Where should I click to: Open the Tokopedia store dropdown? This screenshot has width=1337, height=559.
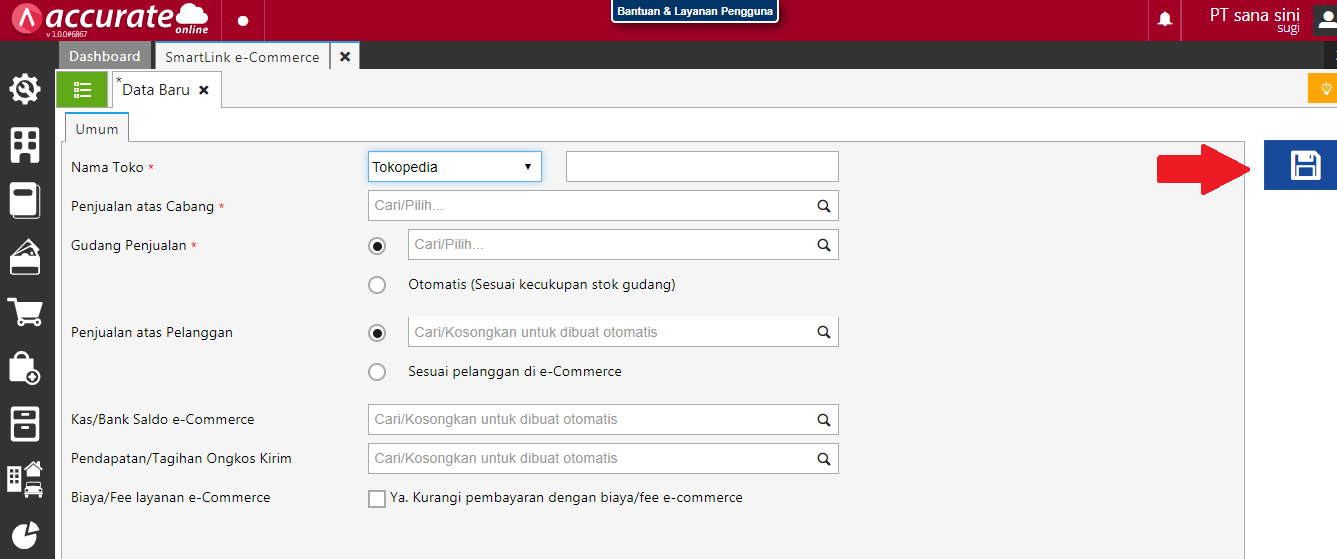[455, 167]
